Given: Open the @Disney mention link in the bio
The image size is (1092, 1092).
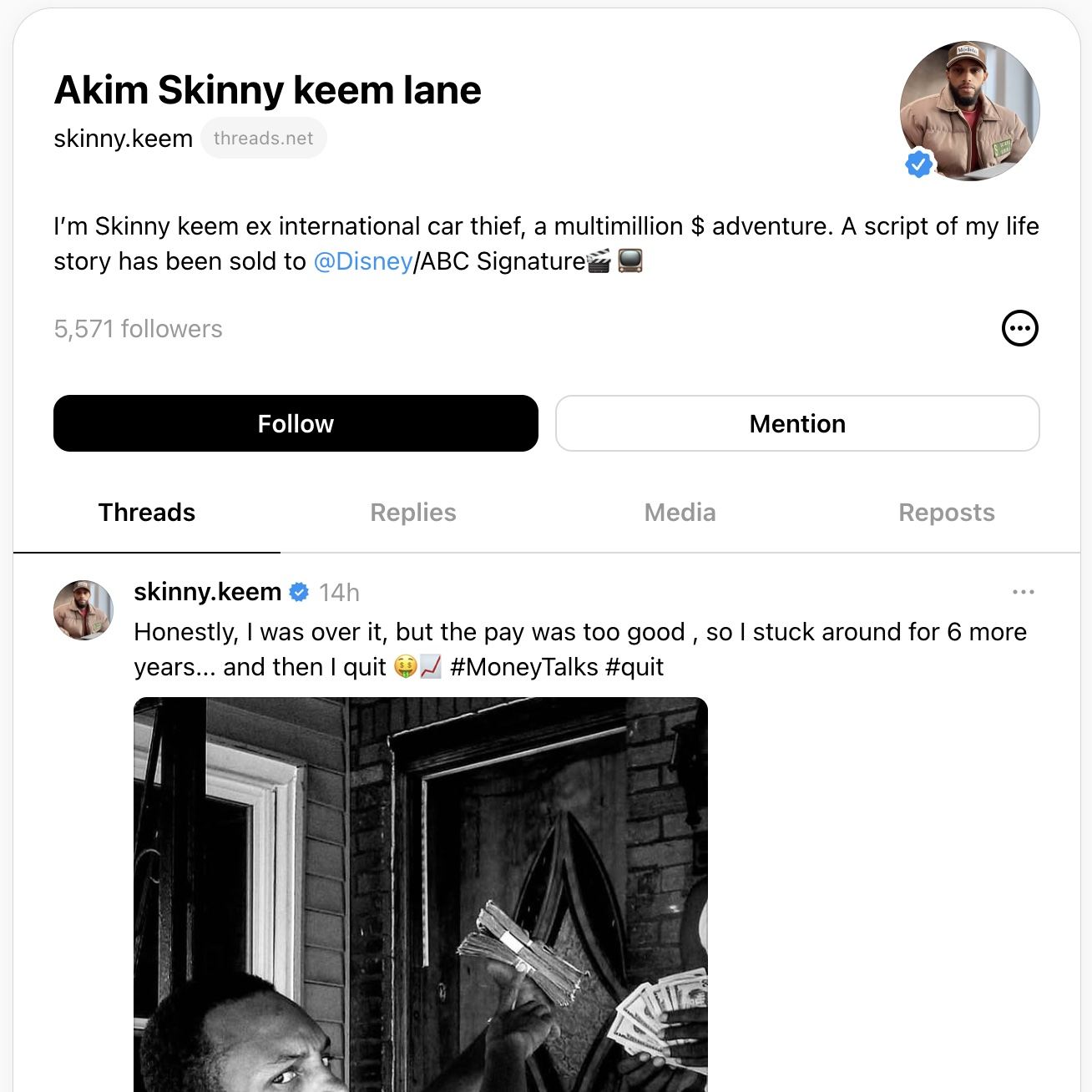Looking at the screenshot, I should click(x=363, y=261).
